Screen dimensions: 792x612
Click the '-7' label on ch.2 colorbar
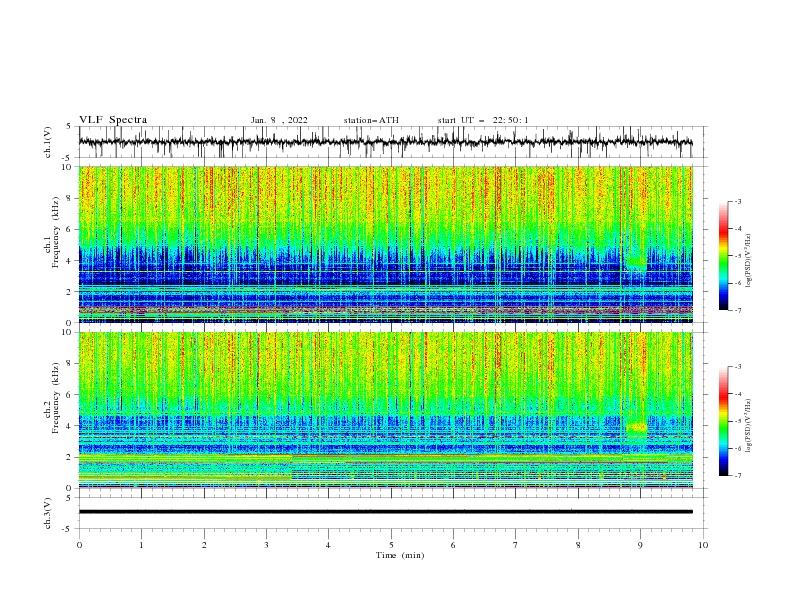click(x=738, y=476)
